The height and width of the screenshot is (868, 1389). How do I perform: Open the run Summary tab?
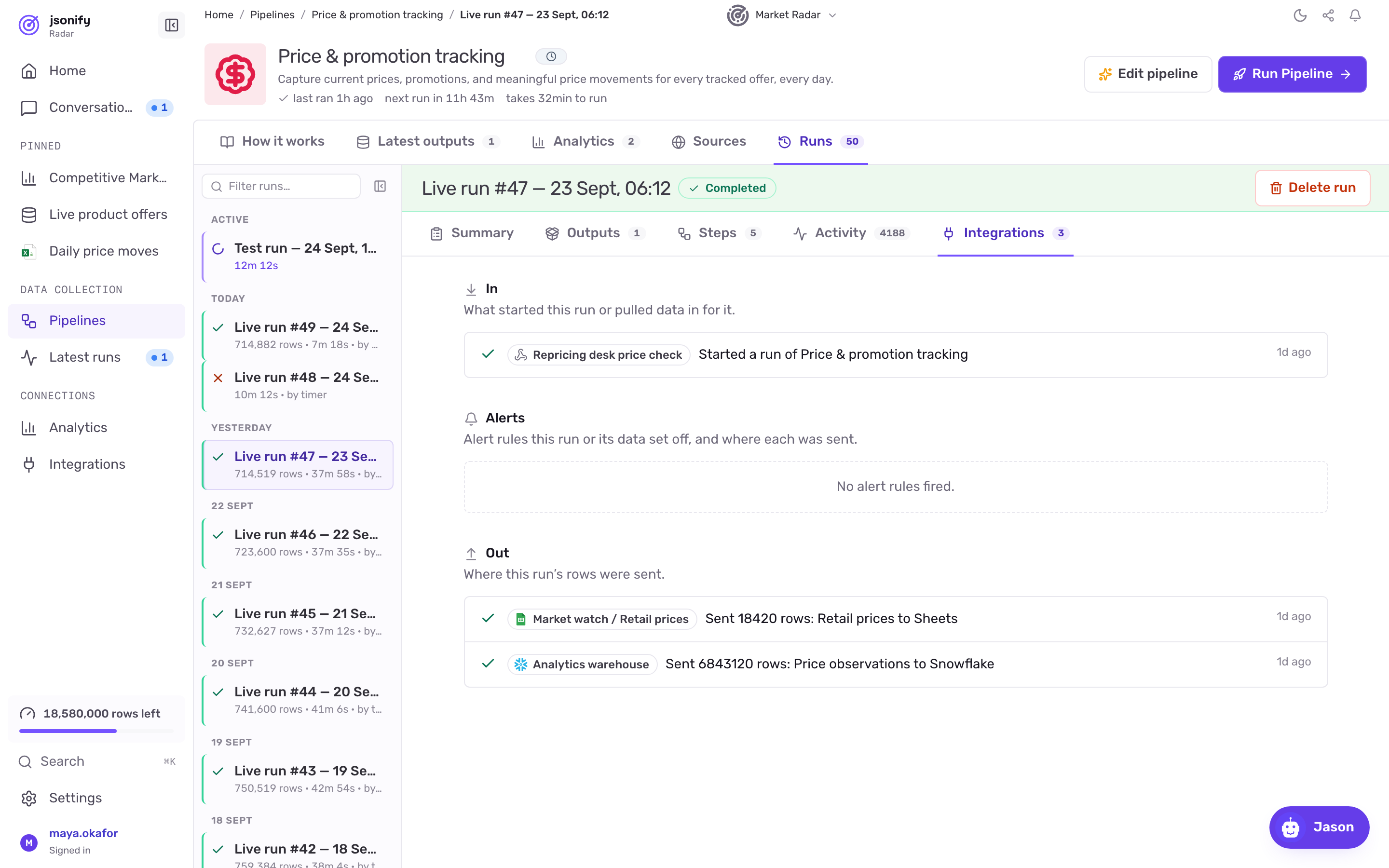click(472, 233)
